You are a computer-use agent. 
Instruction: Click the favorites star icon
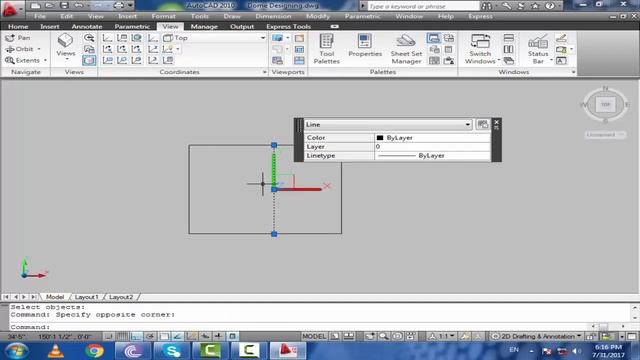pyautogui.click(x=535, y=6)
